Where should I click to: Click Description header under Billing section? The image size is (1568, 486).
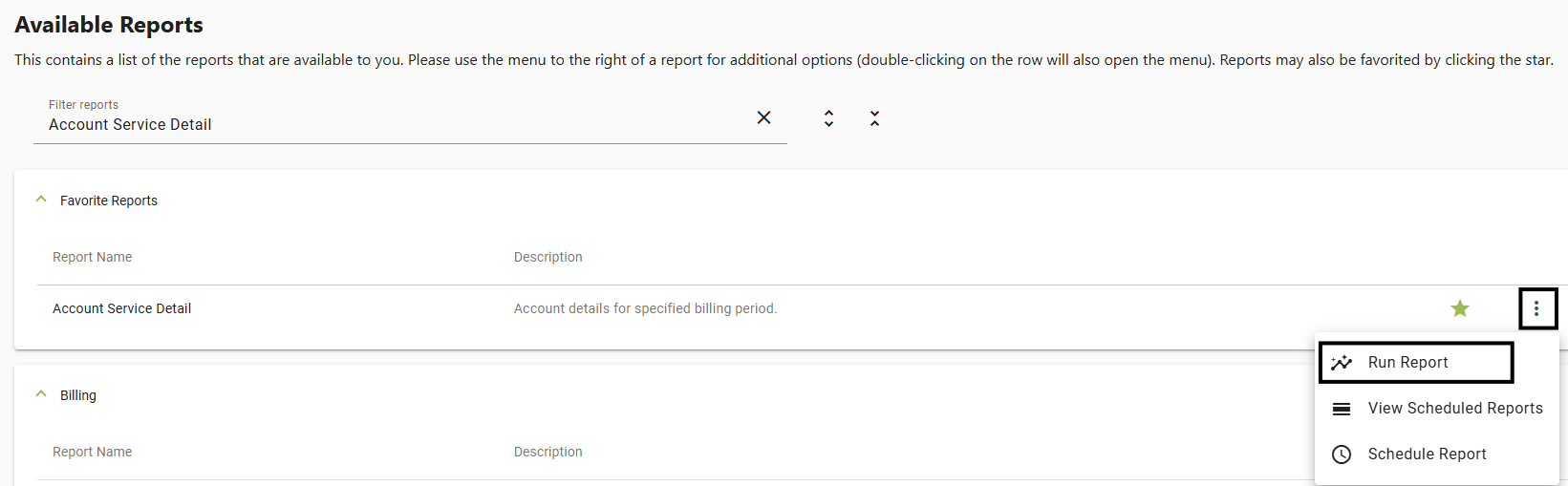(548, 452)
